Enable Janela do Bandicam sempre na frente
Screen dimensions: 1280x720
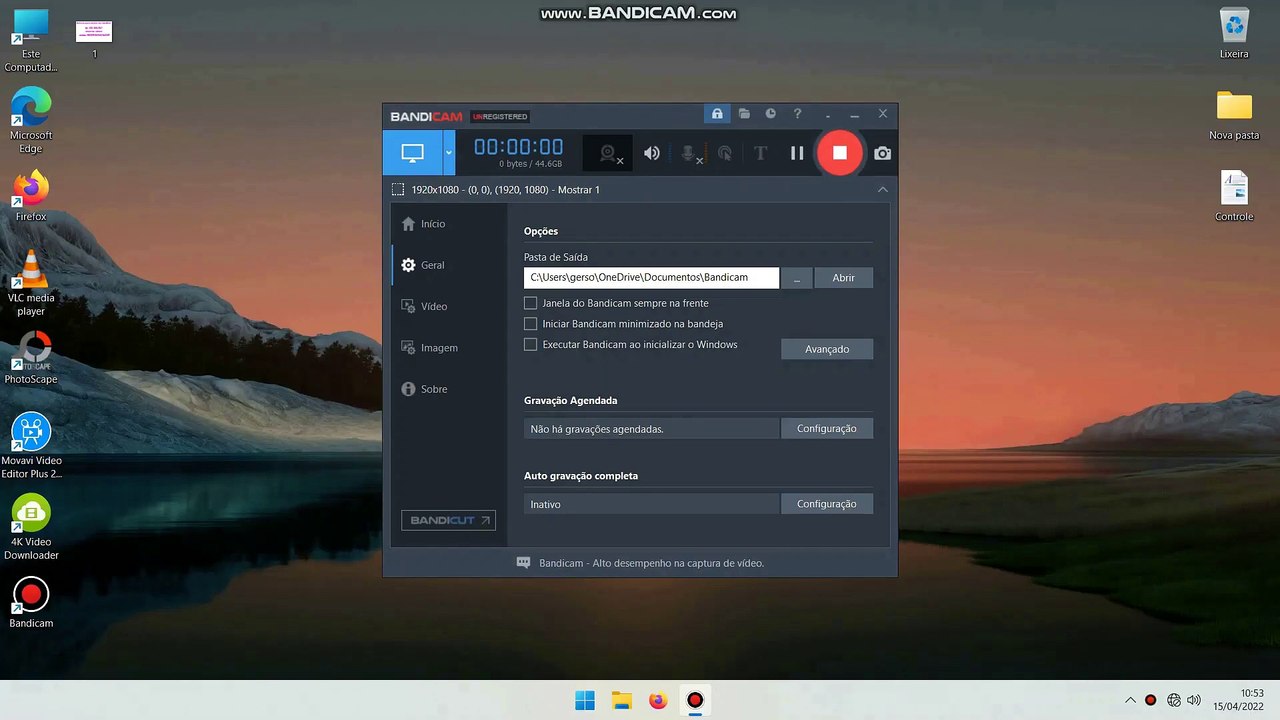[x=531, y=303]
